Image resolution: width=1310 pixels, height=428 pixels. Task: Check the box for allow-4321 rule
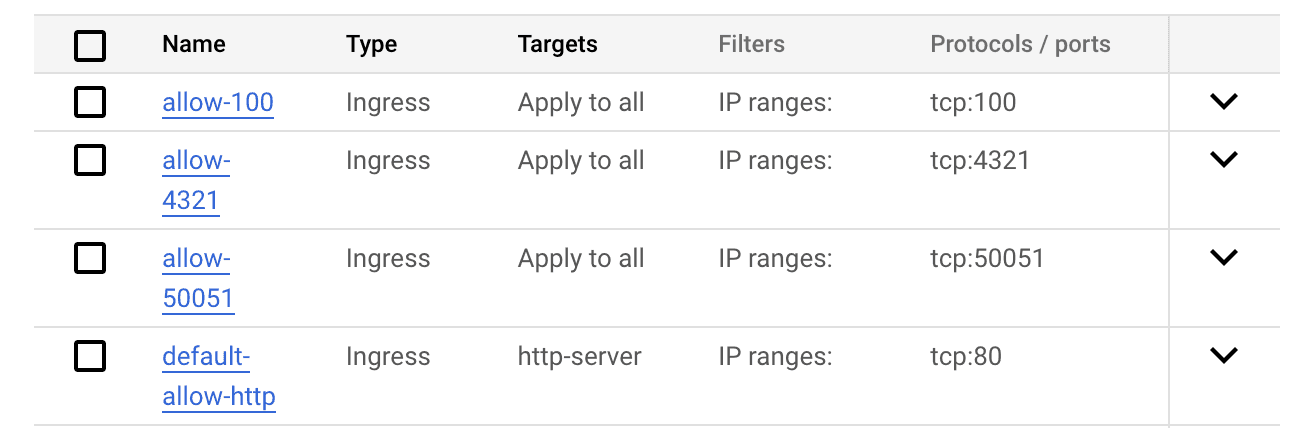tap(90, 160)
